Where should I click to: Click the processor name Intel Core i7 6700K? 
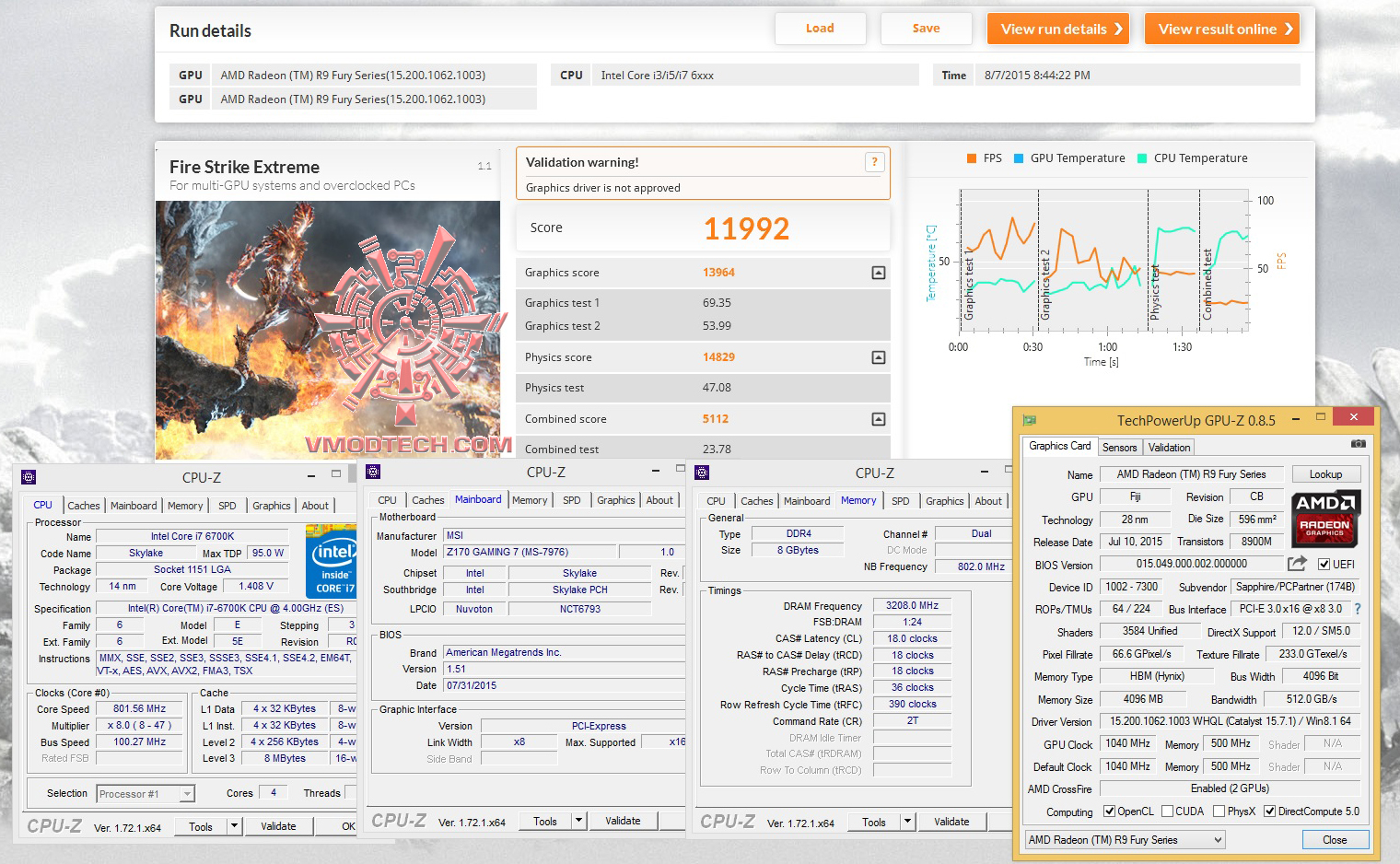point(192,536)
